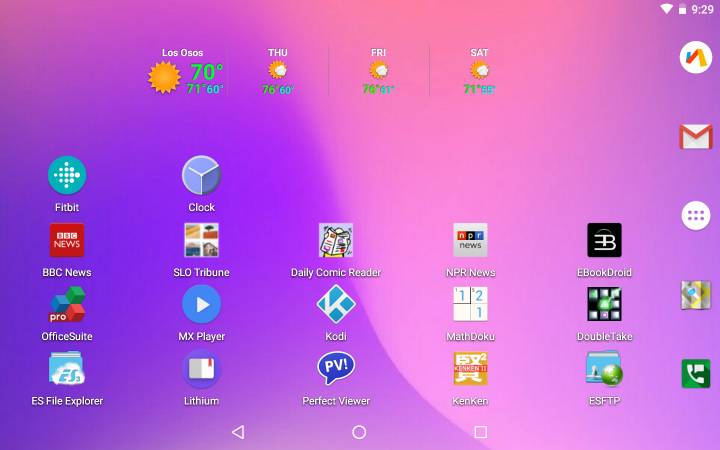Open the app drawer

(696, 215)
